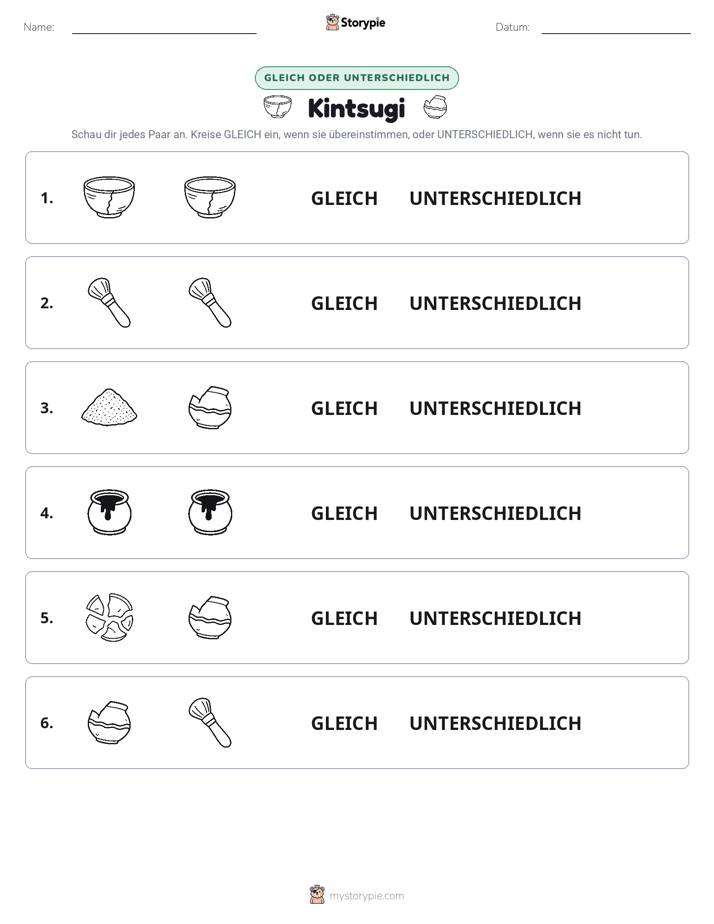Click the right brush icon in row 2

point(210,302)
